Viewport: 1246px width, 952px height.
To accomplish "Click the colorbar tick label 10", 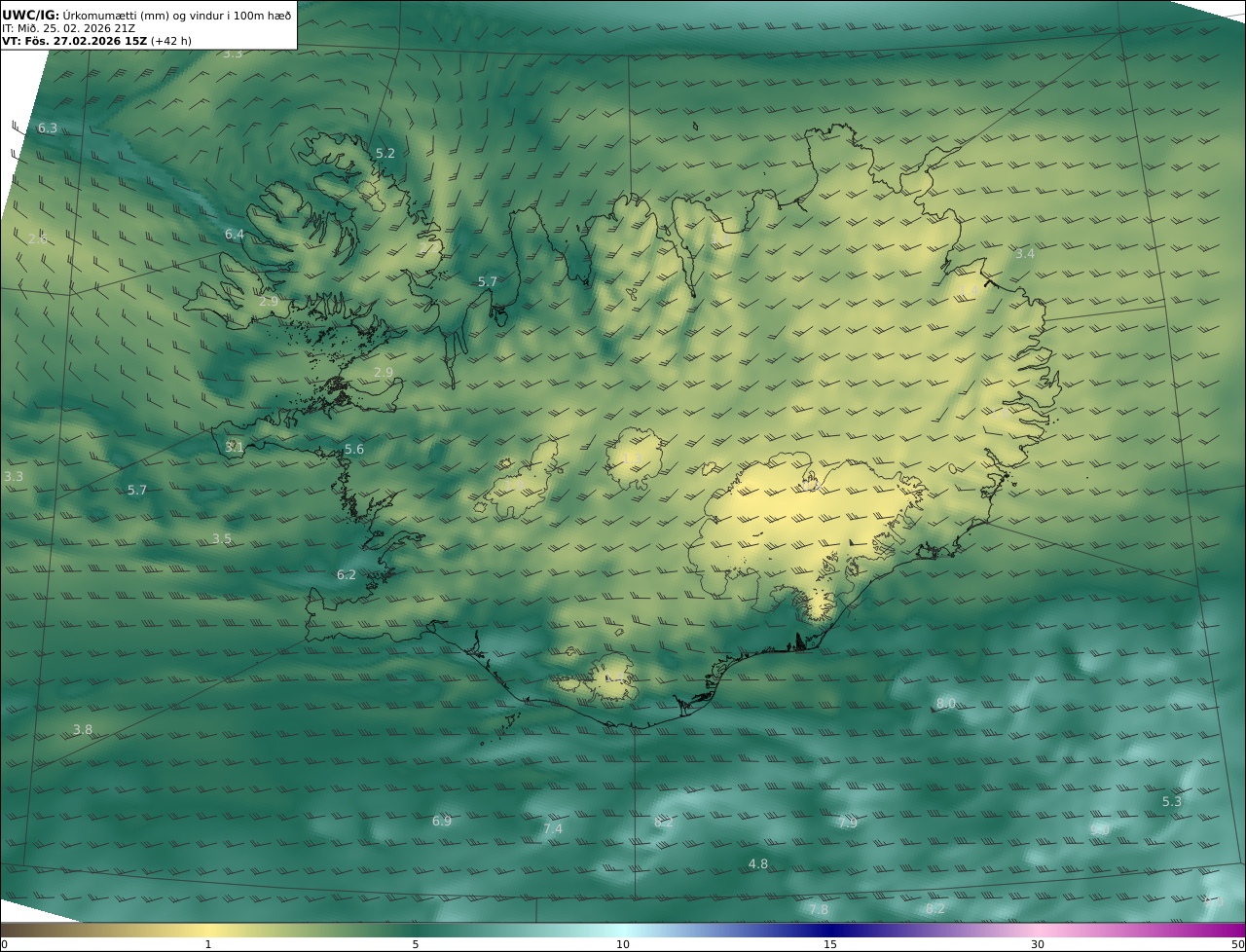I will click(x=623, y=944).
